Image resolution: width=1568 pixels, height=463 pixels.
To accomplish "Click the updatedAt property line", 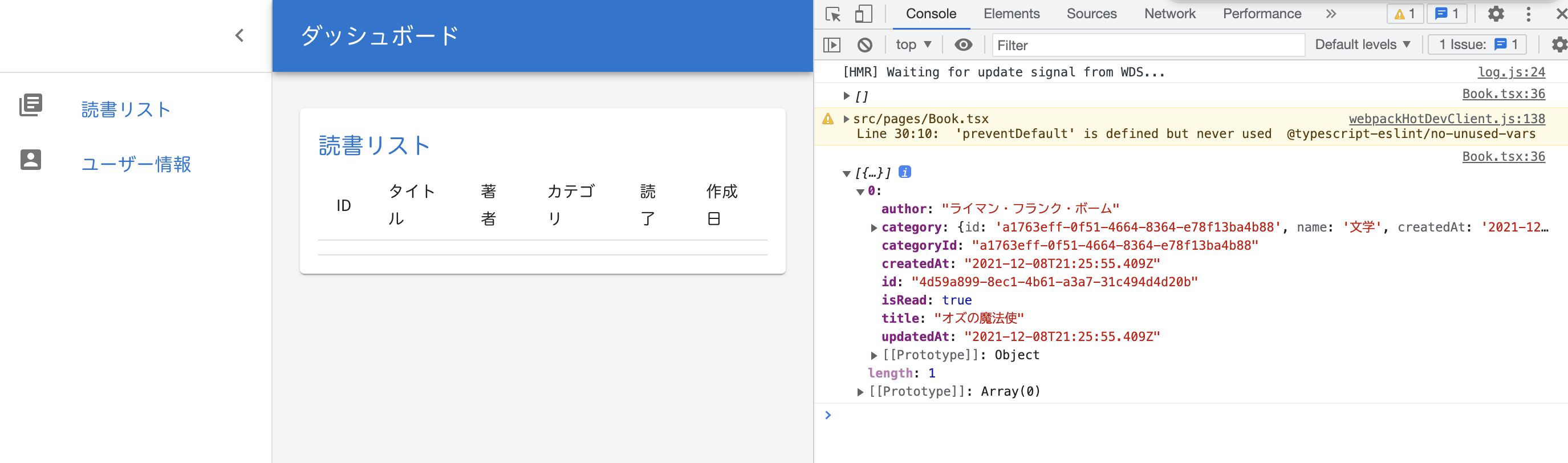I will coord(1020,336).
